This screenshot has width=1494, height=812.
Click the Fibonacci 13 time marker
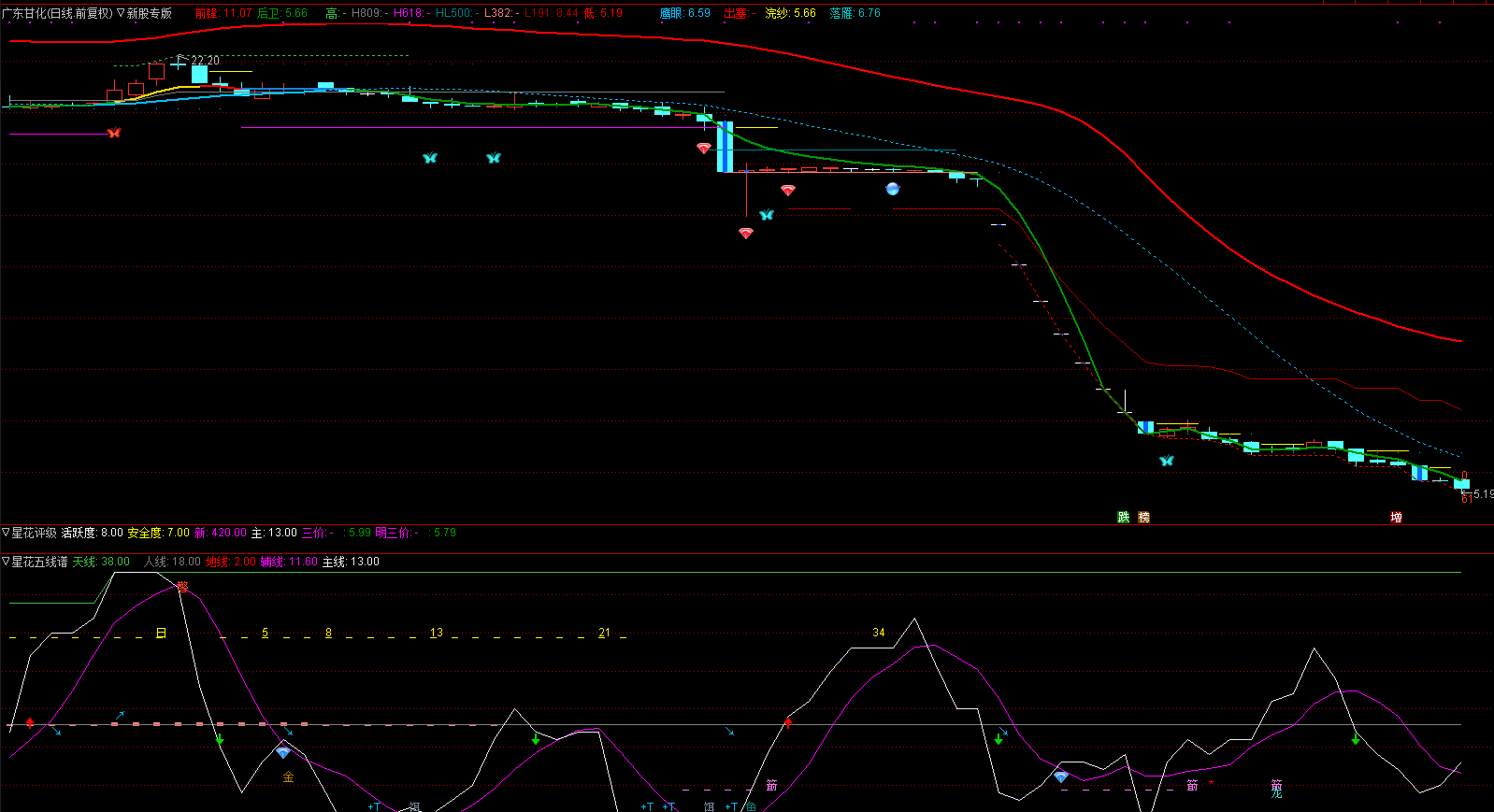pos(437,634)
